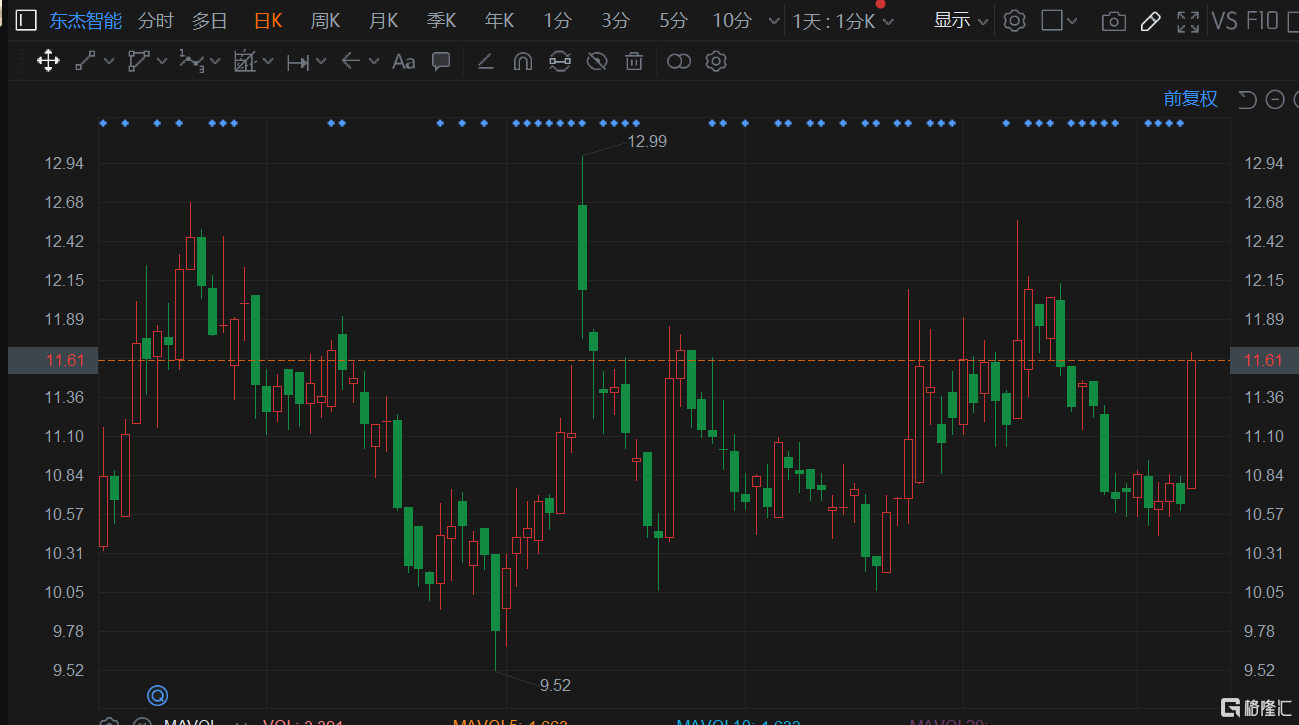Delete drawings with the trash icon
The width and height of the screenshot is (1299, 725).
(x=634, y=62)
